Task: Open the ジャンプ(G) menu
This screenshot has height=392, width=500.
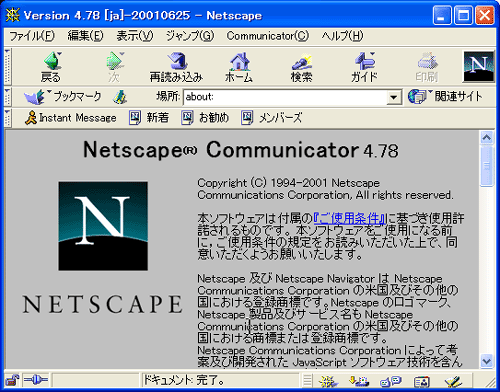Action: click(x=190, y=36)
